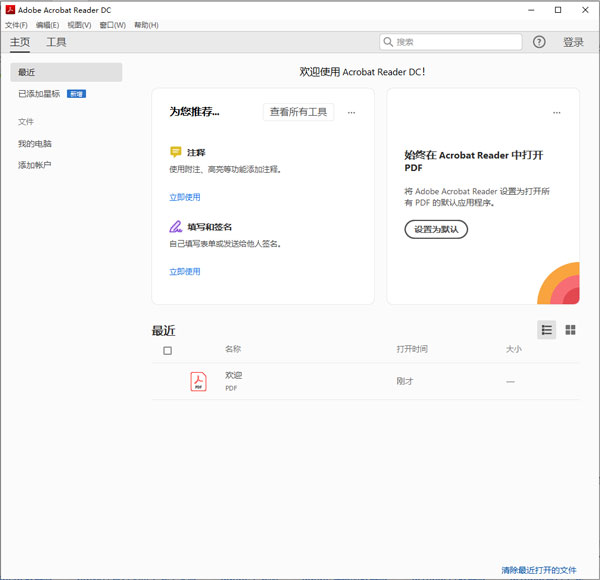This screenshot has height=580, width=600.
Task: Select 已添加星标 in the sidebar
Action: click(x=39, y=94)
